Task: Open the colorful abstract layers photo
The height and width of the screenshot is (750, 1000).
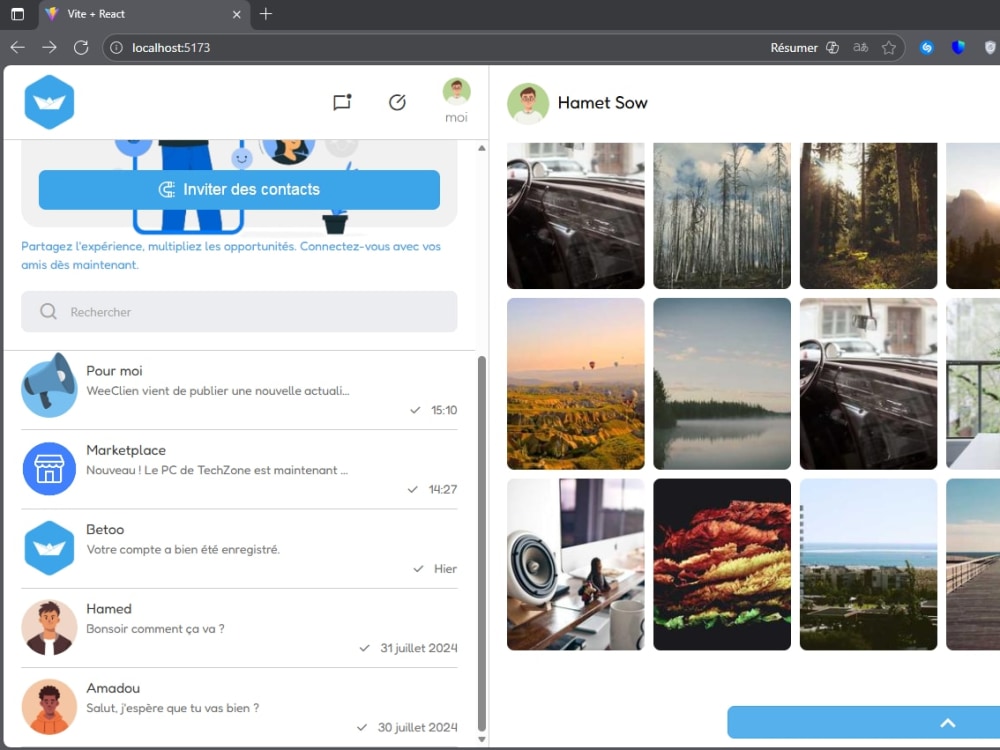Action: [722, 564]
